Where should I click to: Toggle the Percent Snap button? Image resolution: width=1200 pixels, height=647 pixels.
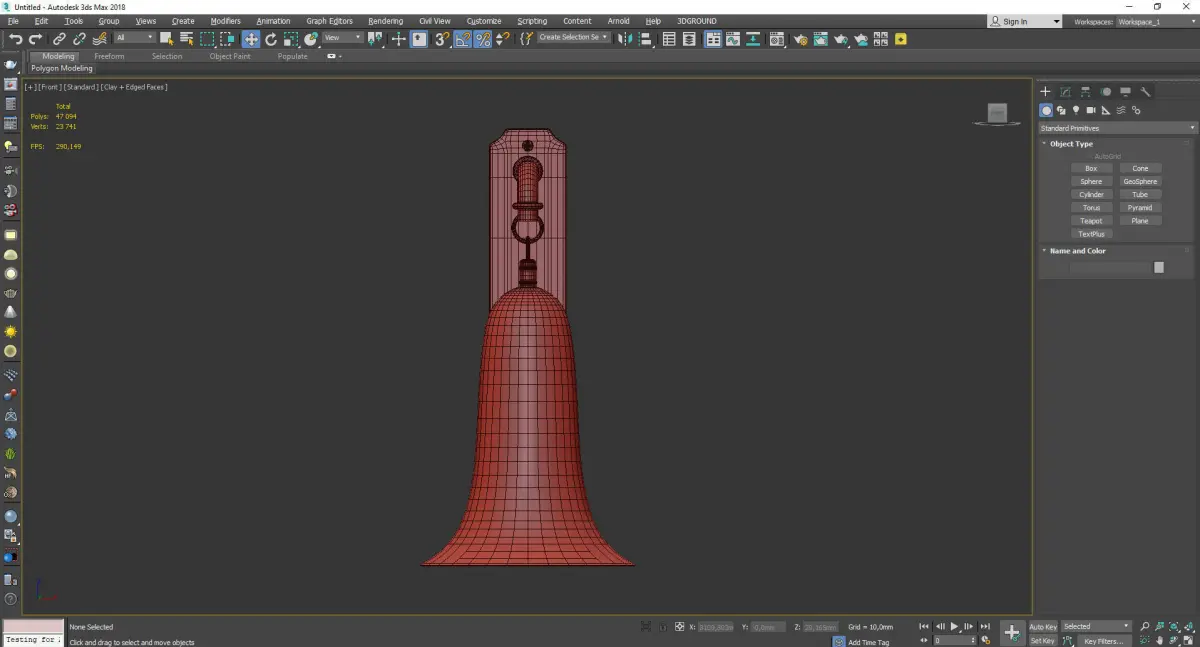(x=482, y=39)
